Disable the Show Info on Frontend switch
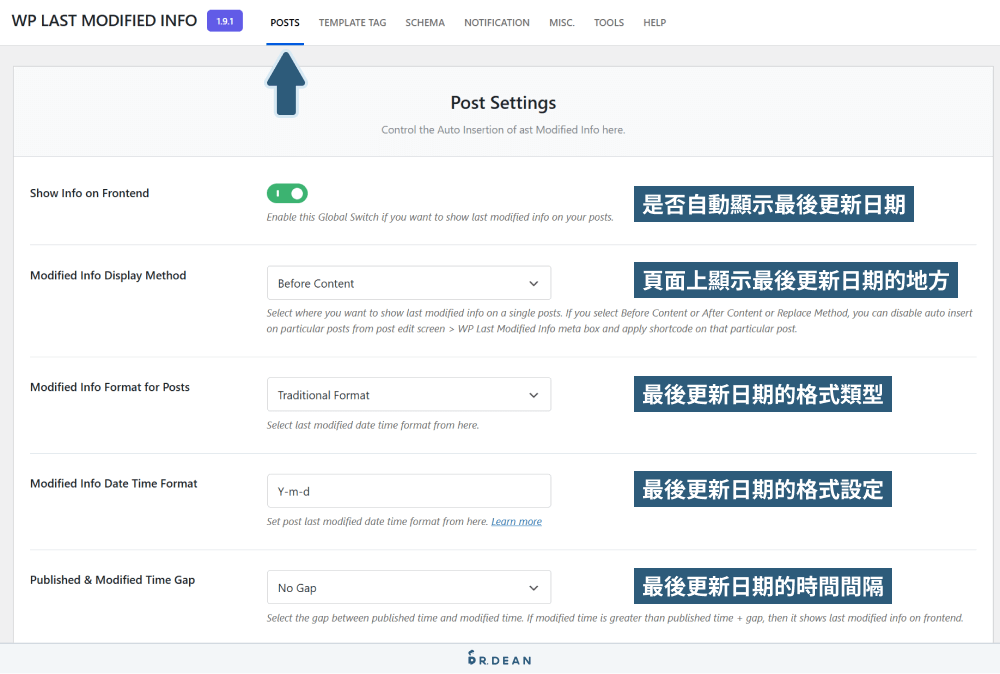1000x674 pixels. [287, 193]
